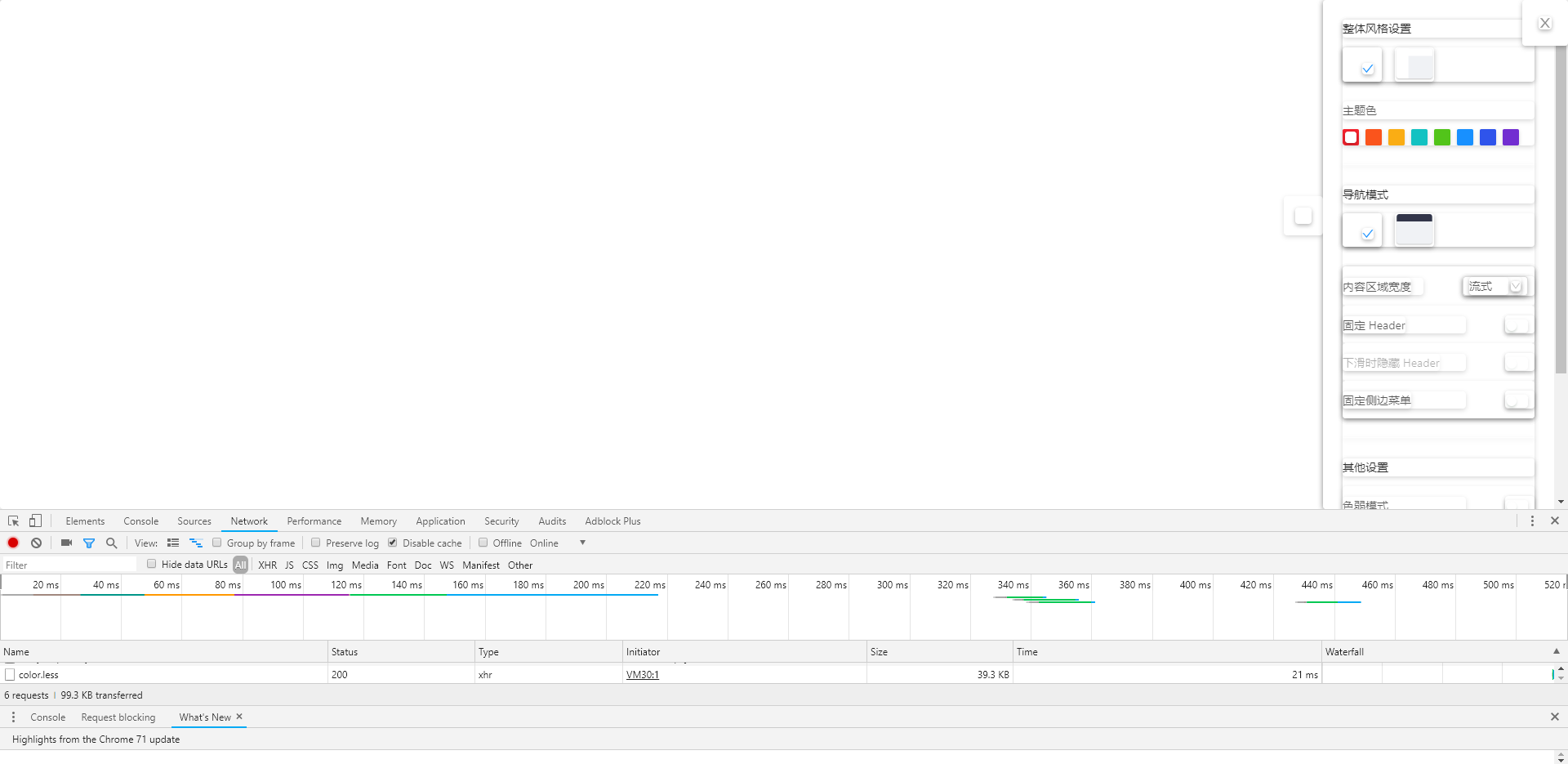This screenshot has width=1568, height=764.
Task: Open the Sources tab
Action: coord(194,521)
